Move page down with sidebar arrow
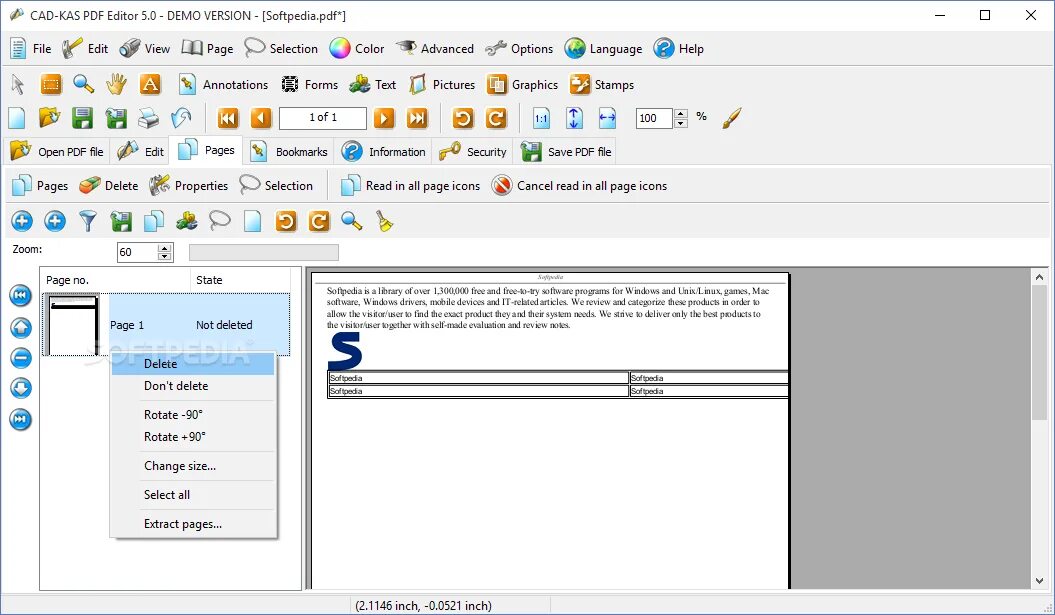The height and width of the screenshot is (615, 1055). (21, 388)
